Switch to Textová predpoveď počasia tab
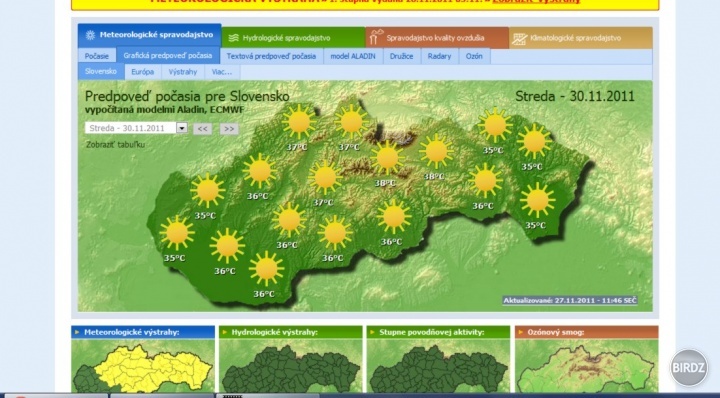The width and height of the screenshot is (720, 398). (271, 56)
